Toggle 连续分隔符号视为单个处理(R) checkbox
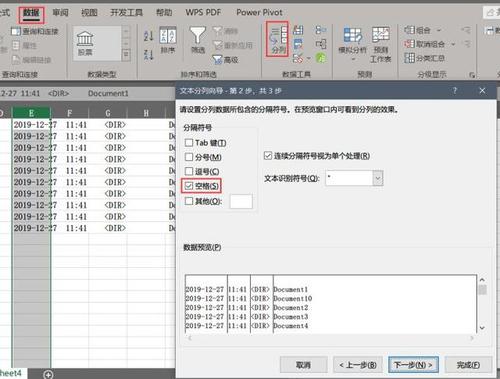The height and width of the screenshot is (379, 500). (x=268, y=155)
